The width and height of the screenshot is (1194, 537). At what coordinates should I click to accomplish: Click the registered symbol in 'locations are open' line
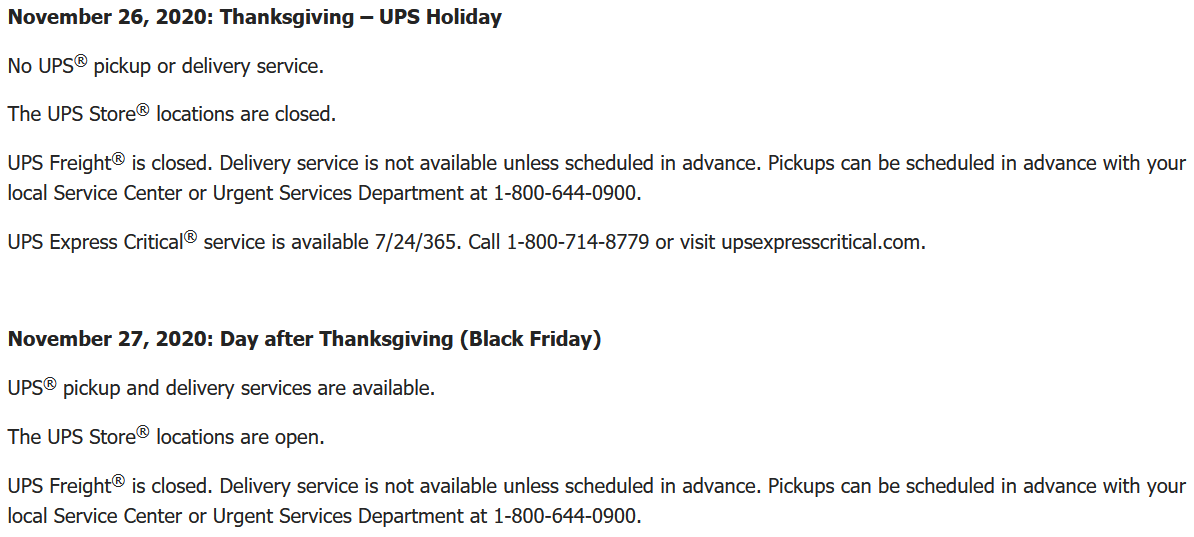(x=142, y=432)
